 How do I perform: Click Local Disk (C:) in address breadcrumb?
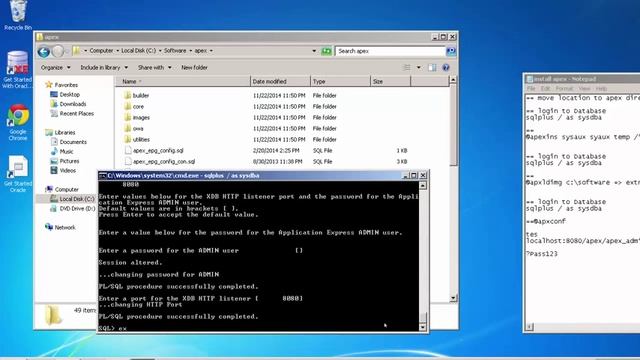coord(138,51)
